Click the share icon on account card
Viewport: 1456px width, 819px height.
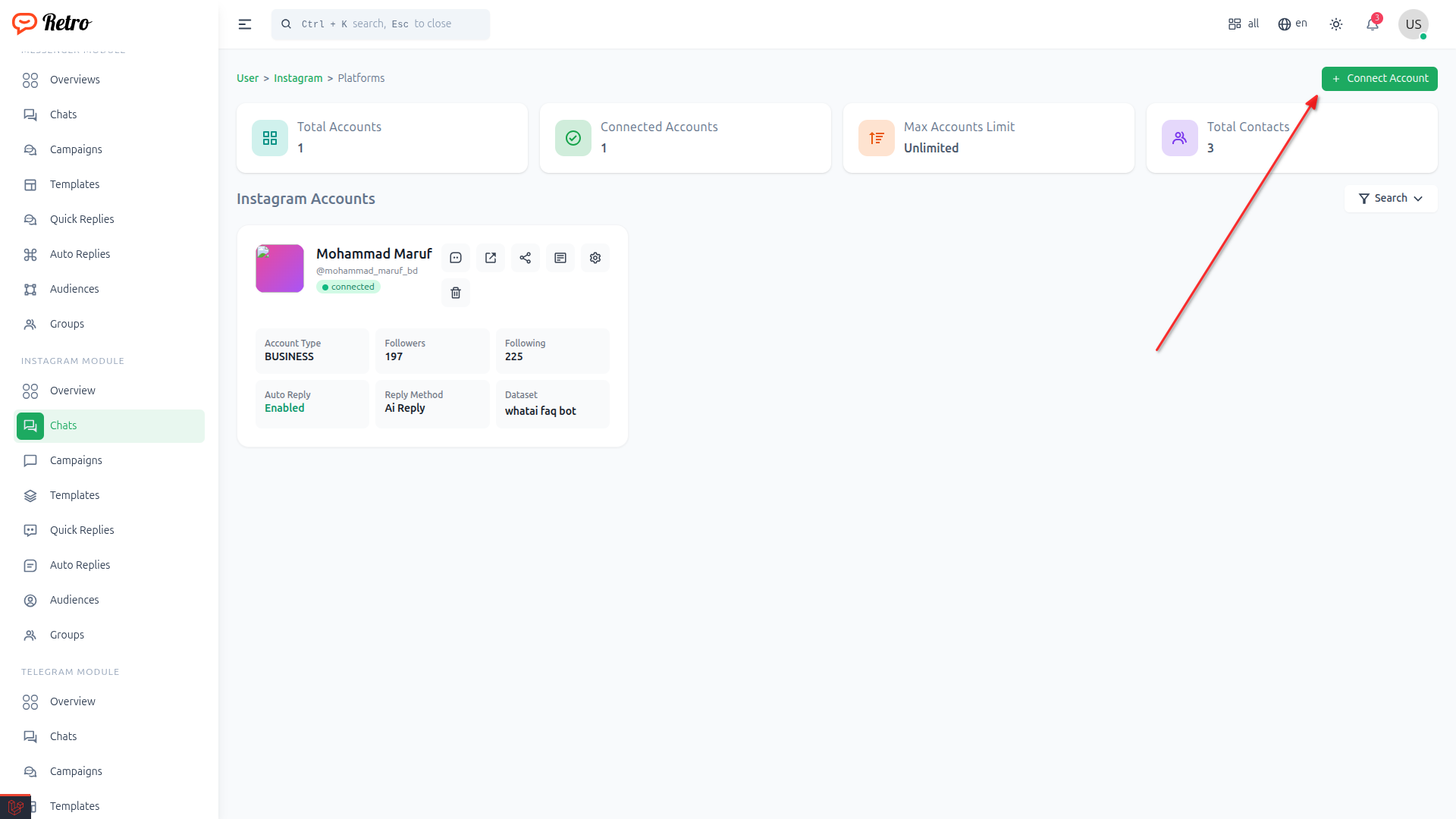coord(526,258)
